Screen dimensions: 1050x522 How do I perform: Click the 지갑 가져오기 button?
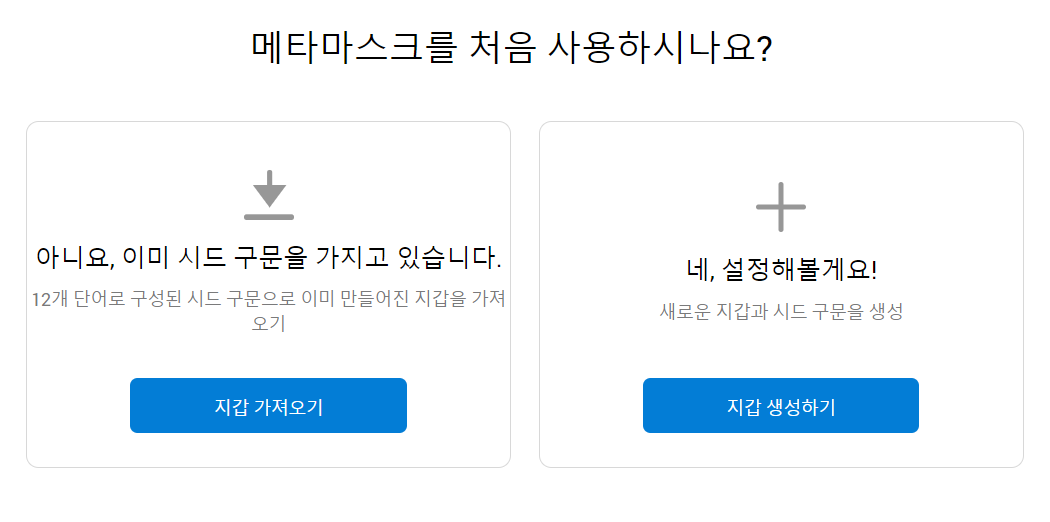(x=269, y=406)
